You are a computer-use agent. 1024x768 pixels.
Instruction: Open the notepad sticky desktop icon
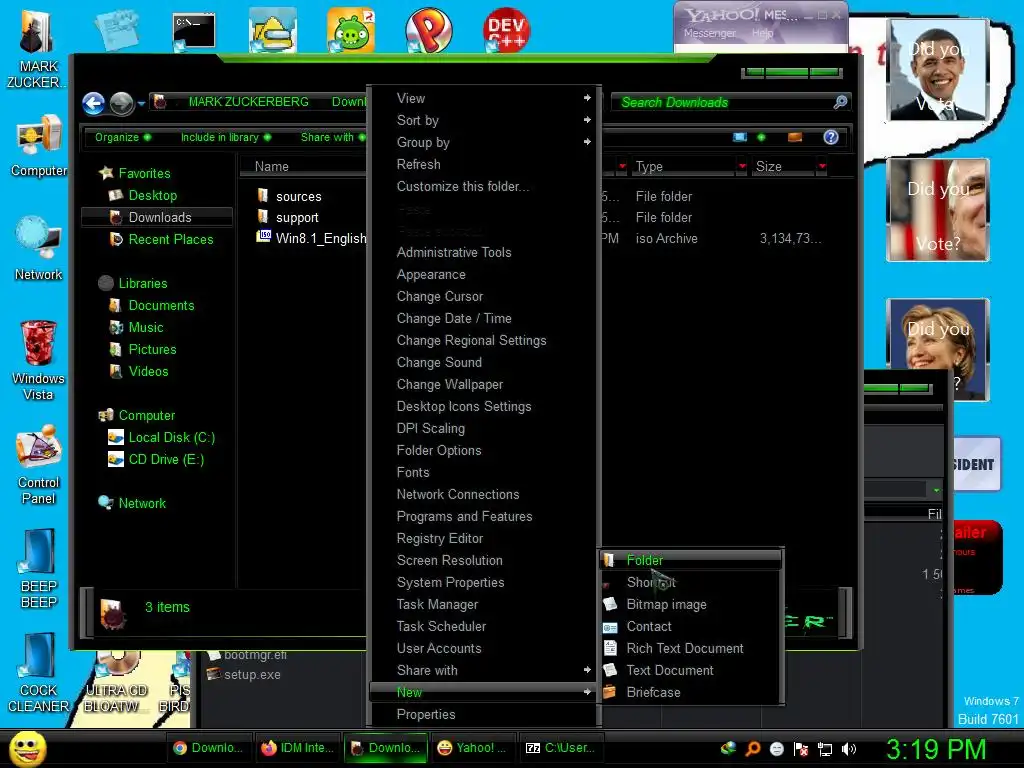pos(116,30)
